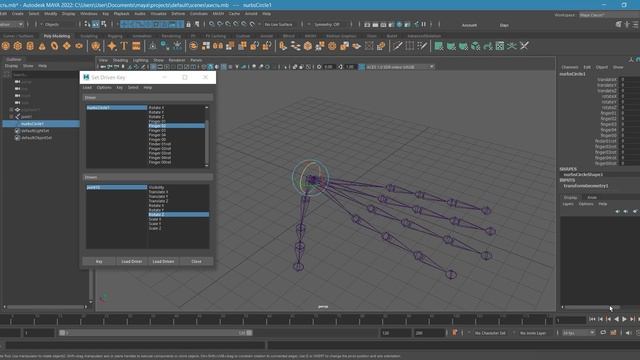Screen dimensions: 640x360
Task: Toggle the loop playback icon
Action: (x=603, y=333)
